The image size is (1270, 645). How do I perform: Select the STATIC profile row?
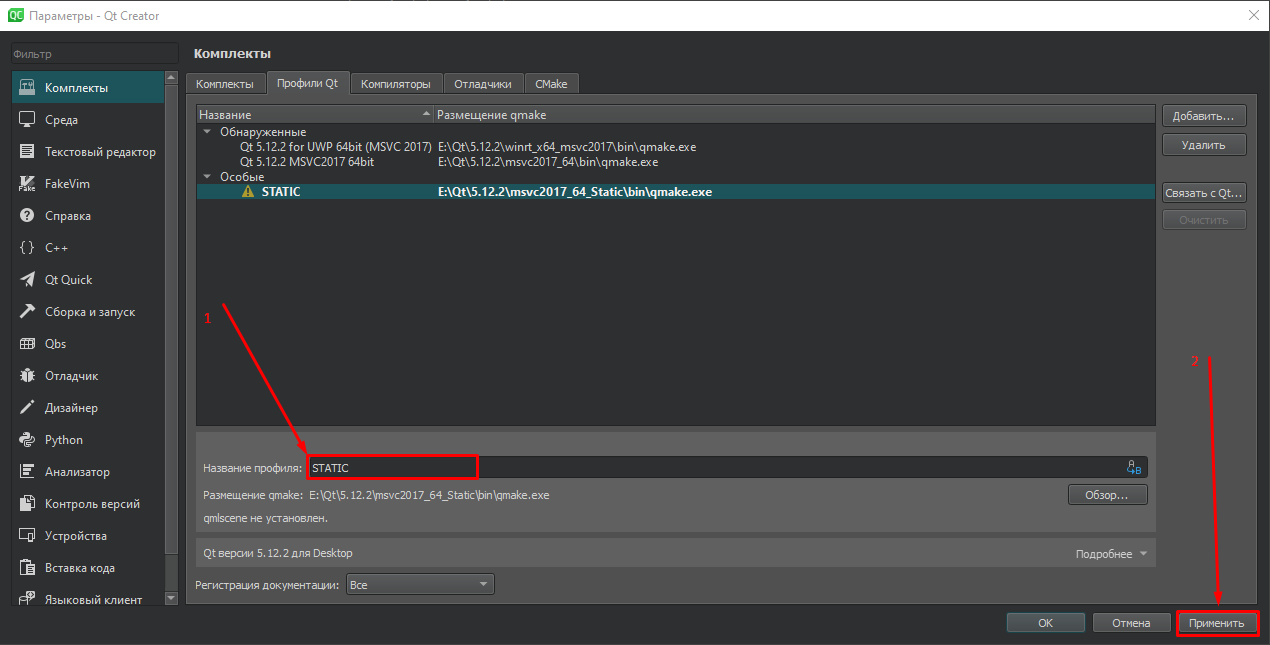tap(675, 192)
